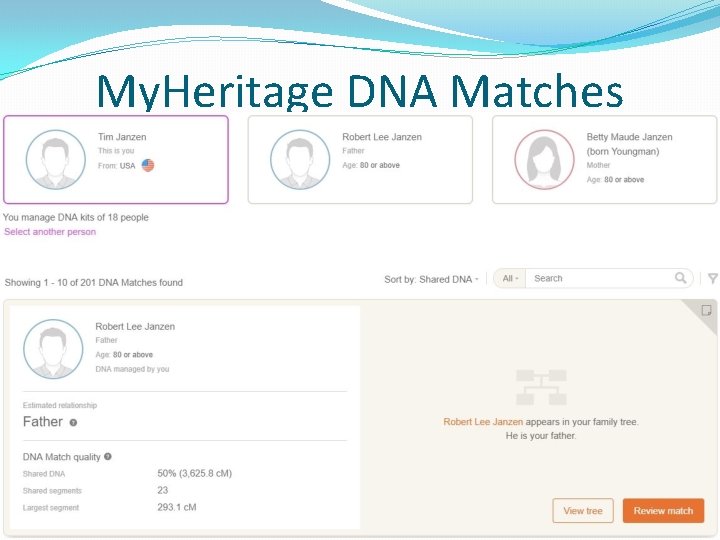Open the All search scope dropdown
The height and width of the screenshot is (540, 720).
pyautogui.click(x=510, y=278)
